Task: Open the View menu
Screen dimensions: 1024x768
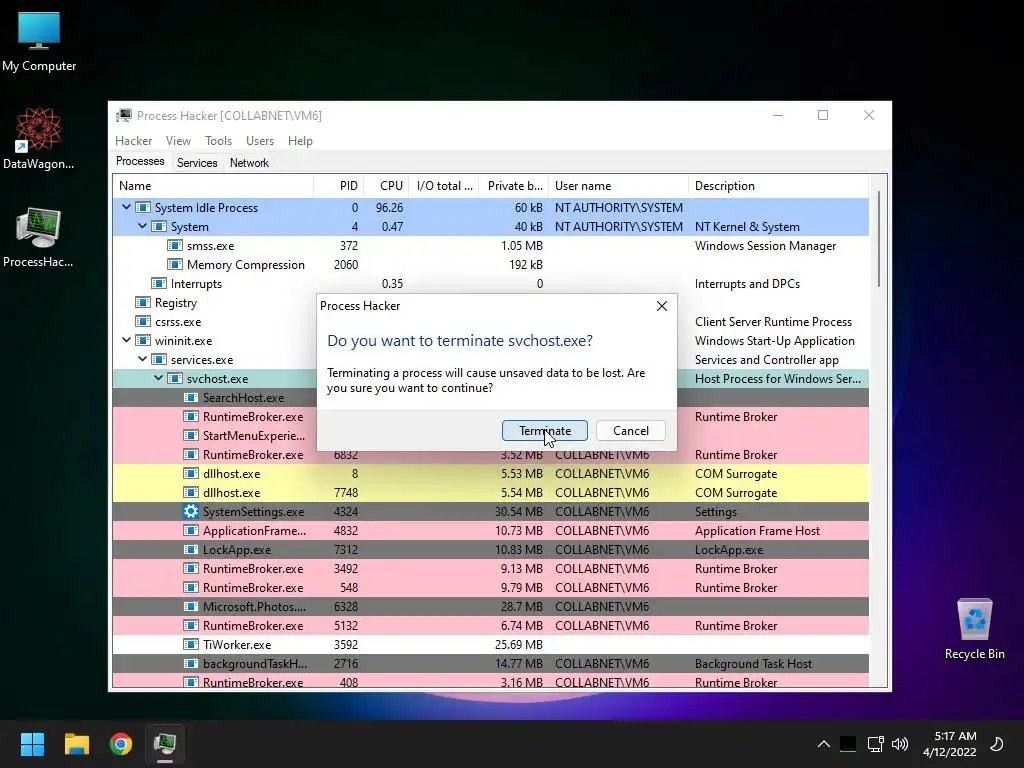Action: (178, 140)
